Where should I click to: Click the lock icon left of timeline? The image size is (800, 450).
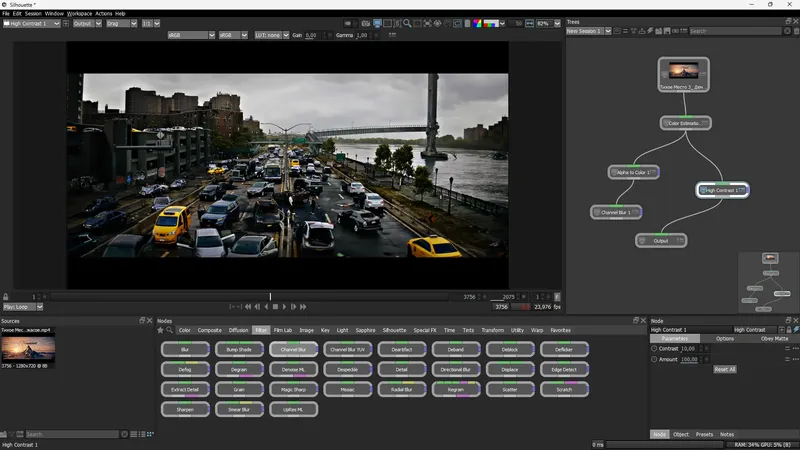(x=7, y=297)
